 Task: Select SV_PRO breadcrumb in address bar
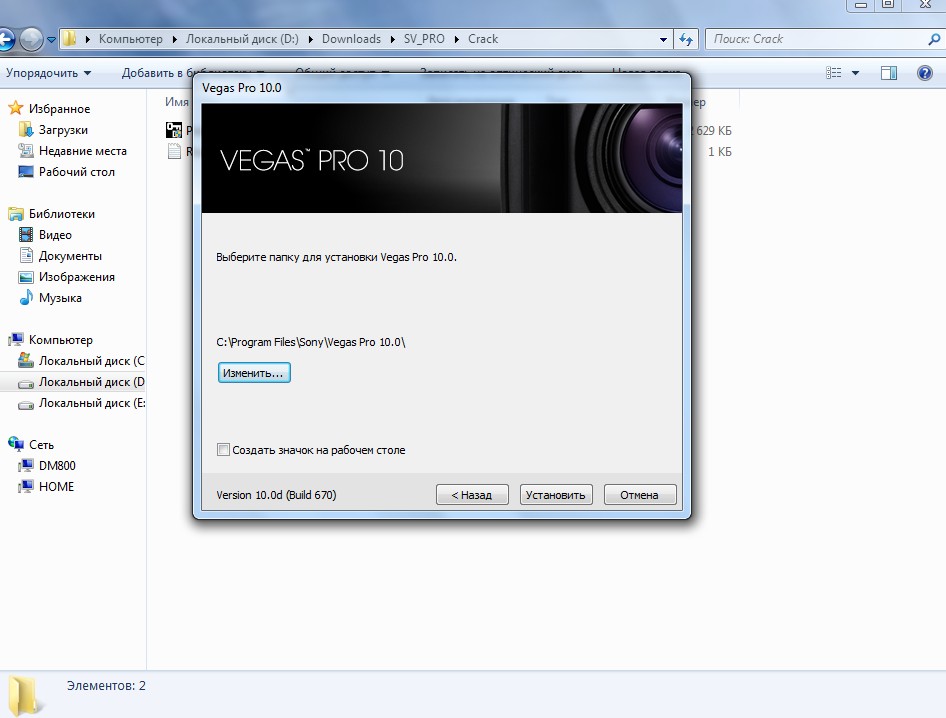click(424, 39)
